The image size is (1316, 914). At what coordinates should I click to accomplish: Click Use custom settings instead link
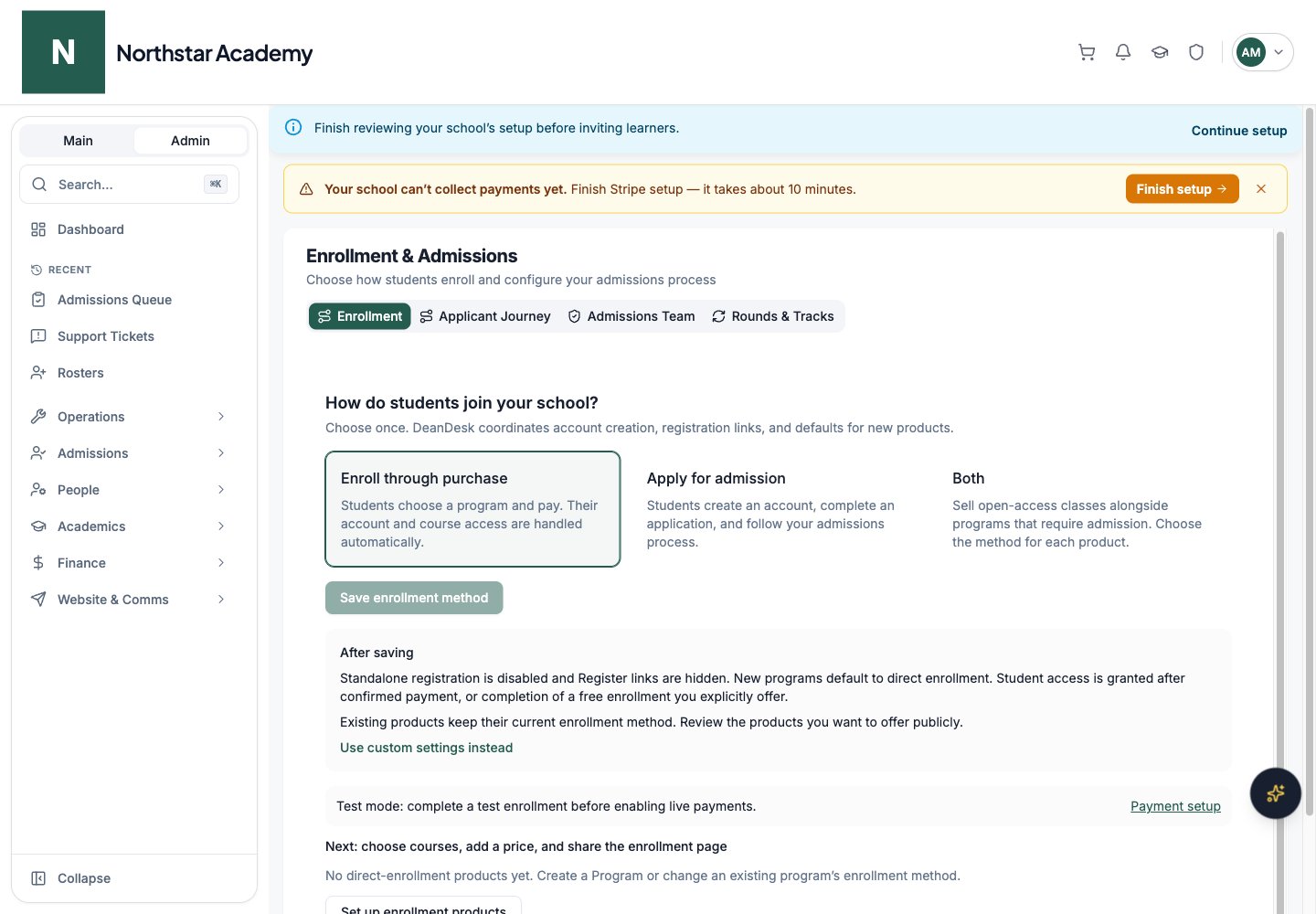426,748
